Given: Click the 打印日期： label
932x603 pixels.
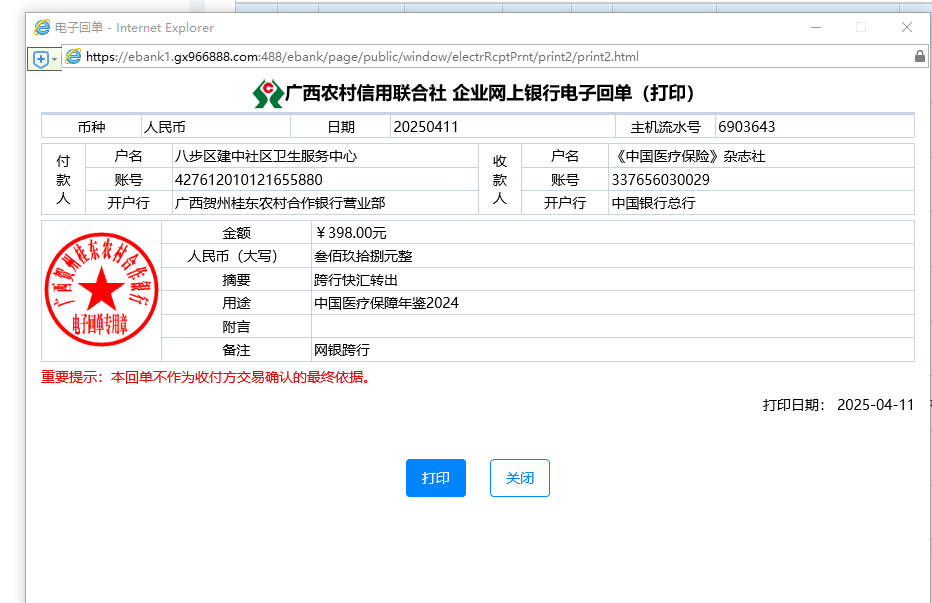Looking at the screenshot, I should coord(794,405).
